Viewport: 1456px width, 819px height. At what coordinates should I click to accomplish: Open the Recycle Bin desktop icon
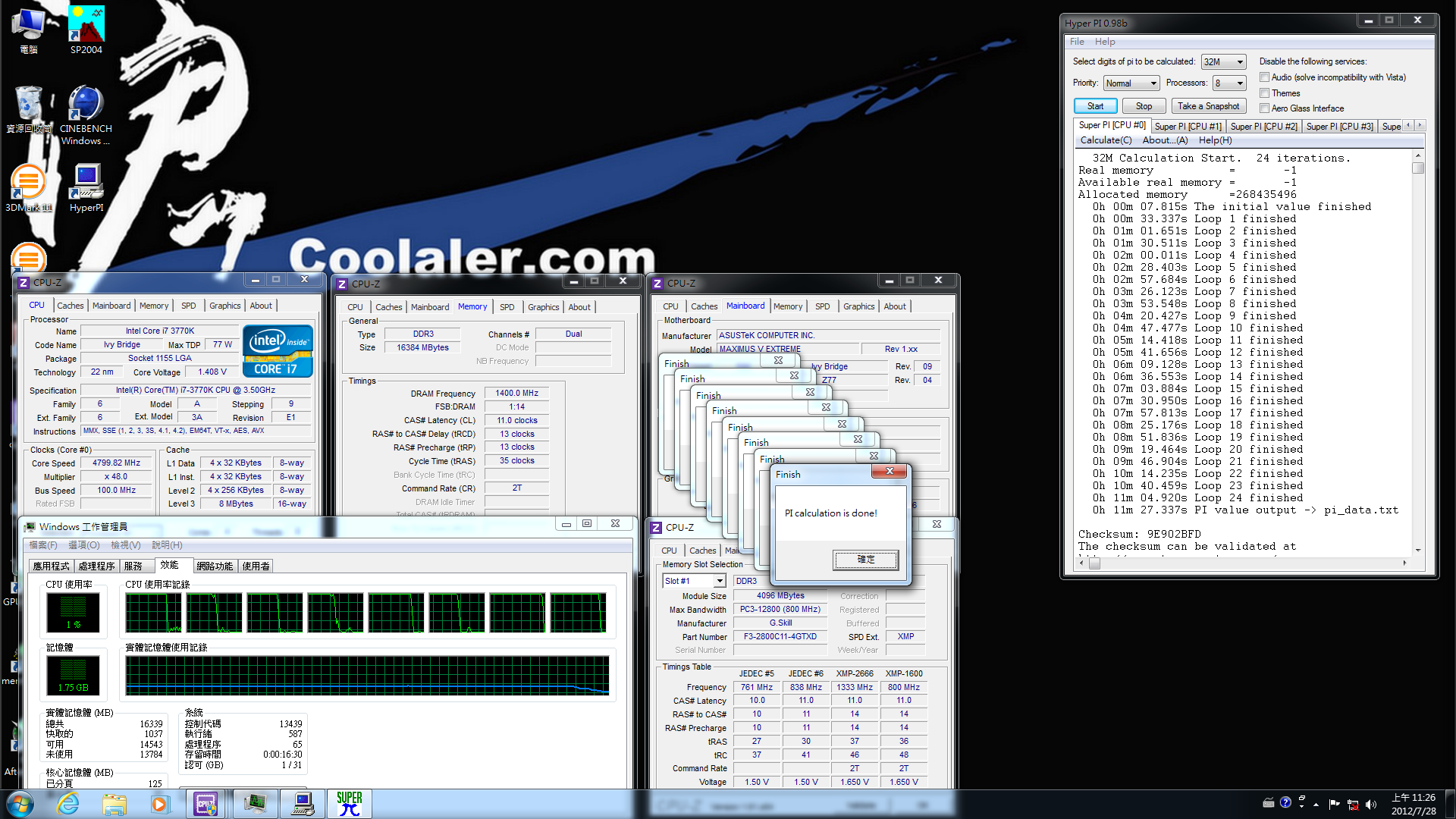coord(29,108)
